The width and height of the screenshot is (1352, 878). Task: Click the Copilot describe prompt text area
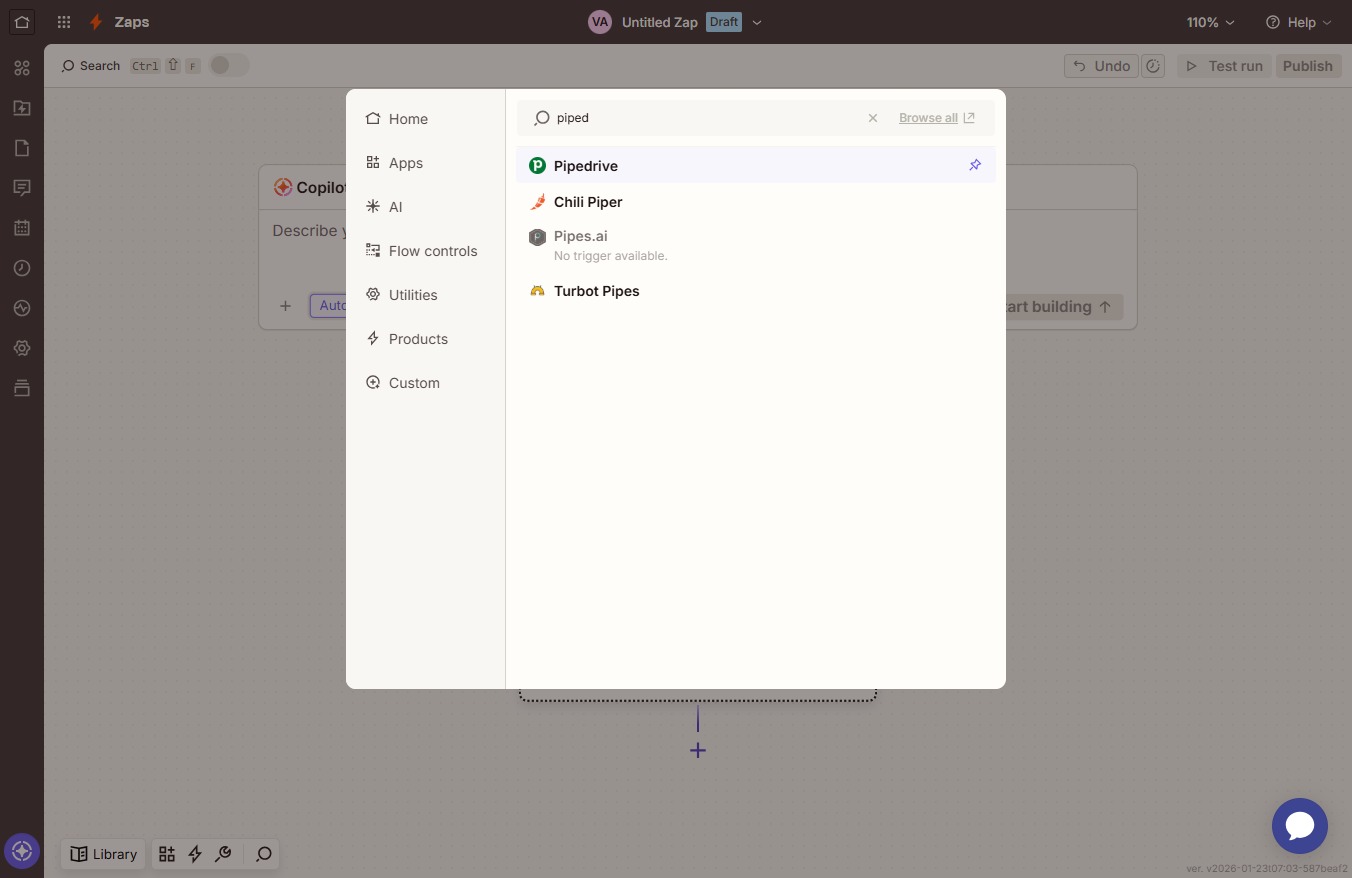pyautogui.click(x=309, y=231)
